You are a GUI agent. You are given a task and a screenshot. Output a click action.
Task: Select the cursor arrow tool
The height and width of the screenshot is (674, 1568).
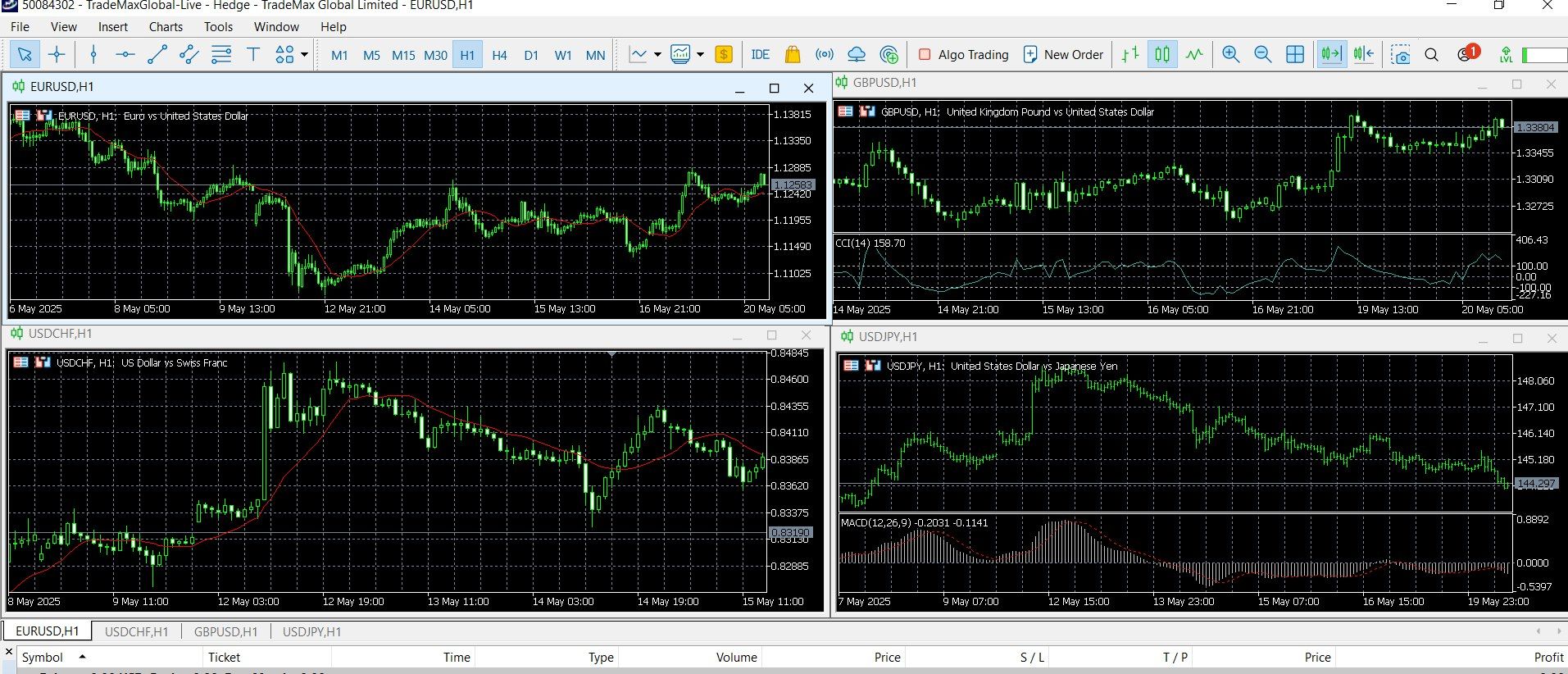point(25,55)
